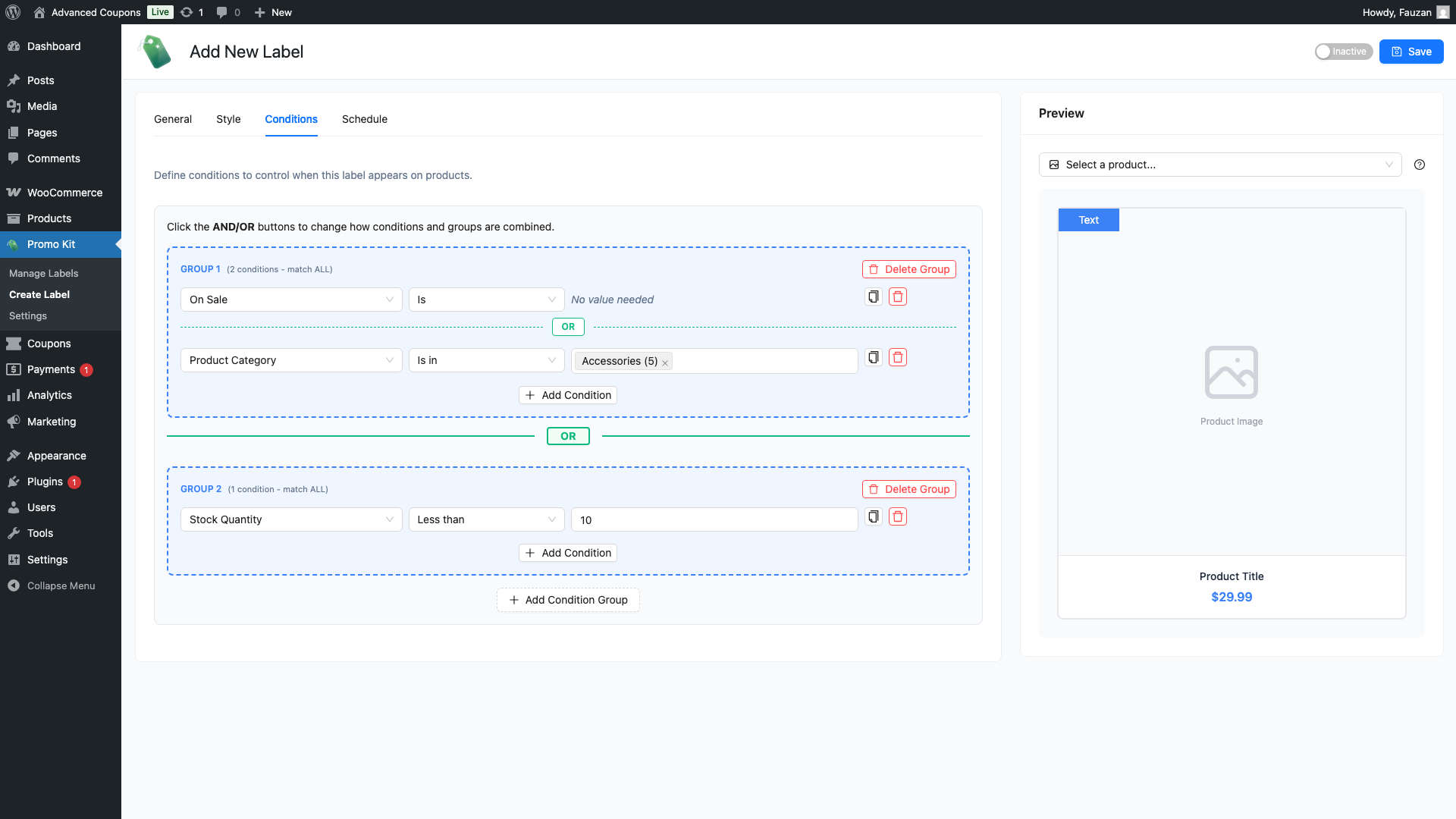This screenshot has width=1456, height=819.
Task: Toggle the OR operator between groups
Action: [x=568, y=436]
